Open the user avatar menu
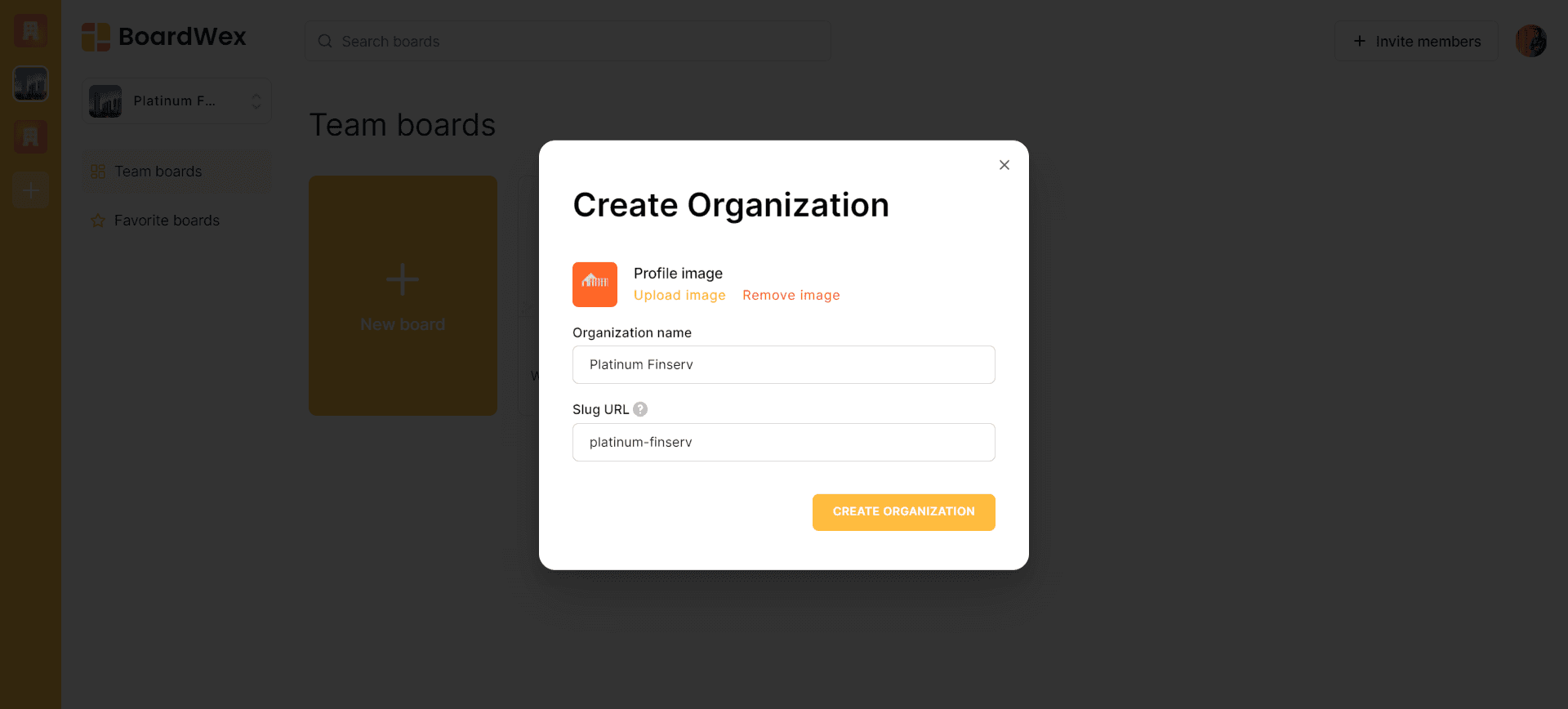Image resolution: width=1568 pixels, height=709 pixels. coord(1530,41)
